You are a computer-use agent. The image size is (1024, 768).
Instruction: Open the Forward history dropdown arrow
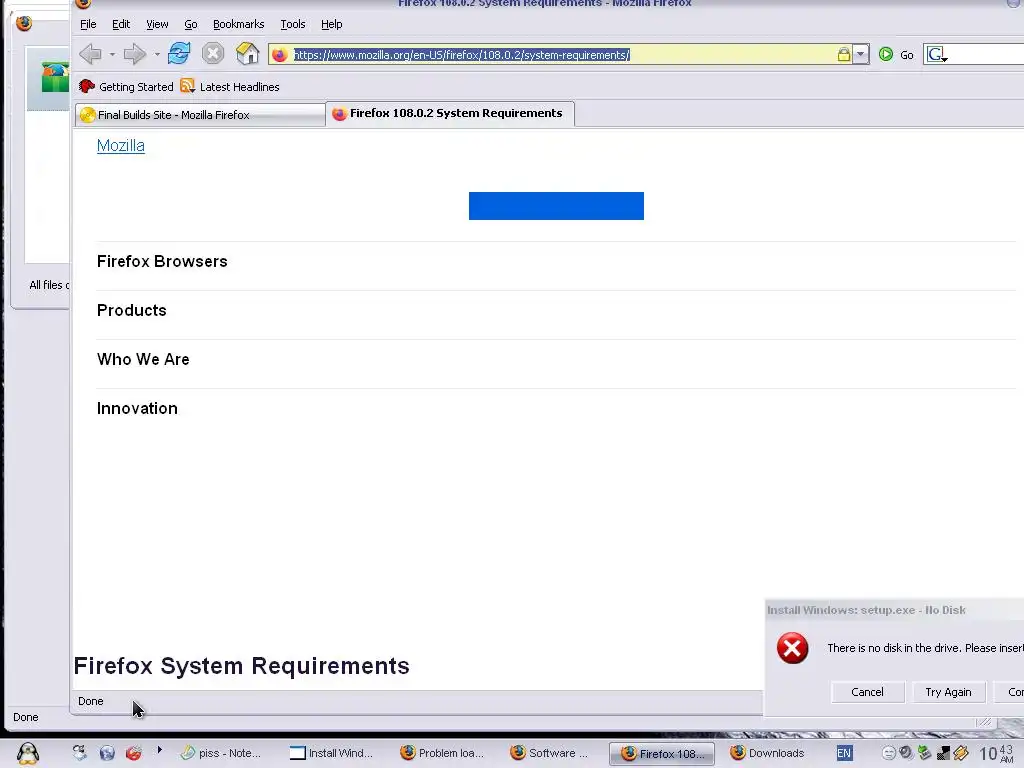[157, 54]
